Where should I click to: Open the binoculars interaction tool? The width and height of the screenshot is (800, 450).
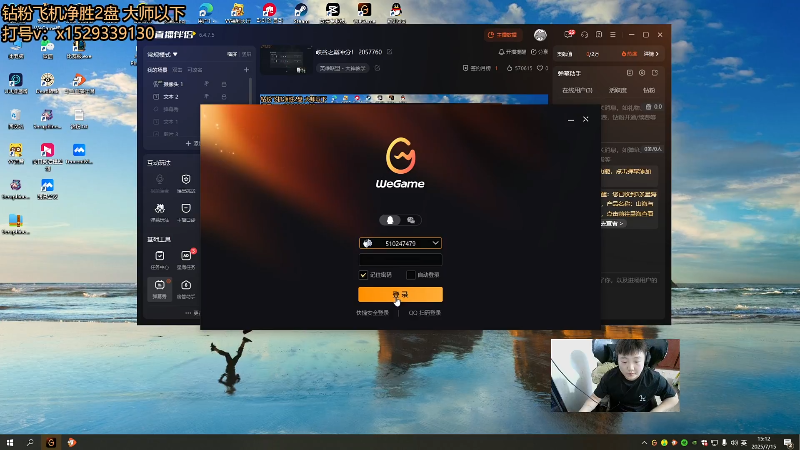click(160, 212)
